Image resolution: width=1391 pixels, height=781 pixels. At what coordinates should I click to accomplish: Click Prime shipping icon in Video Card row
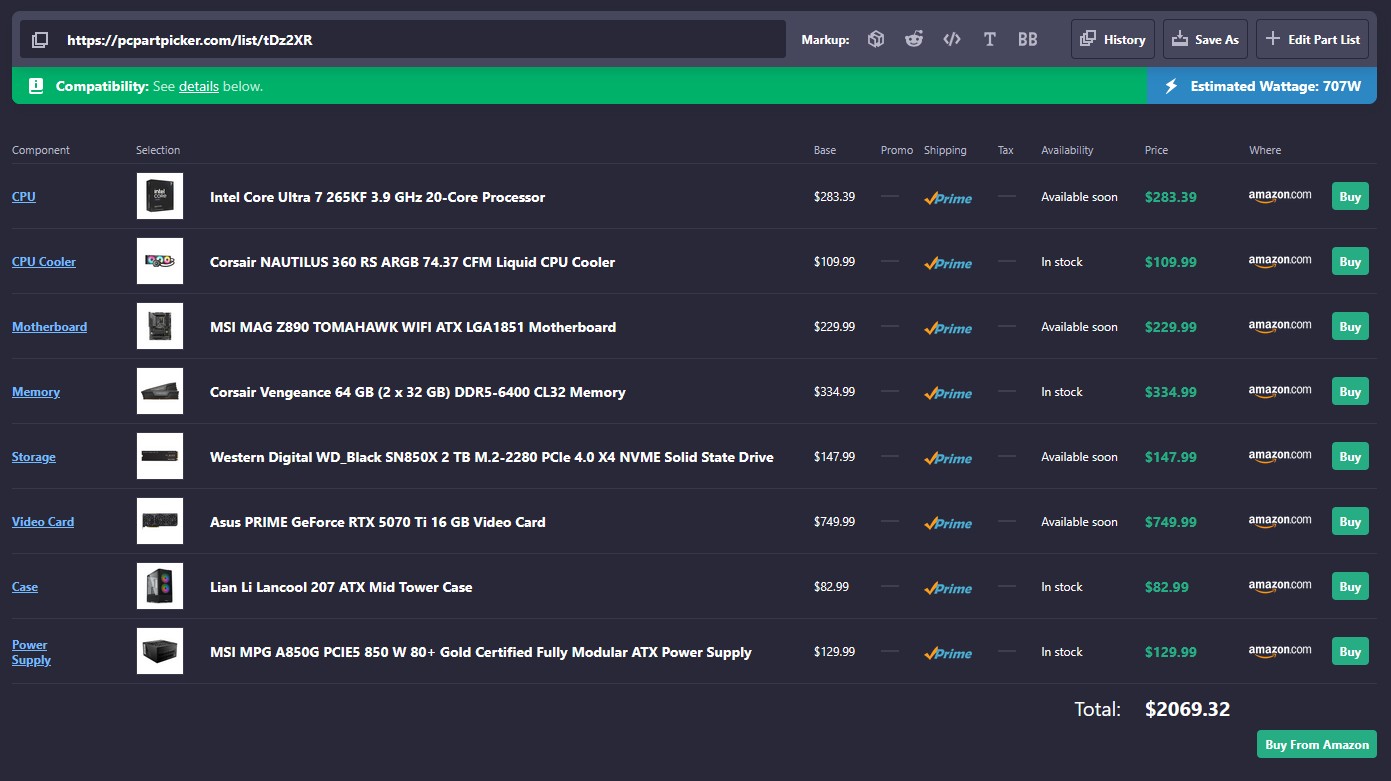point(948,523)
